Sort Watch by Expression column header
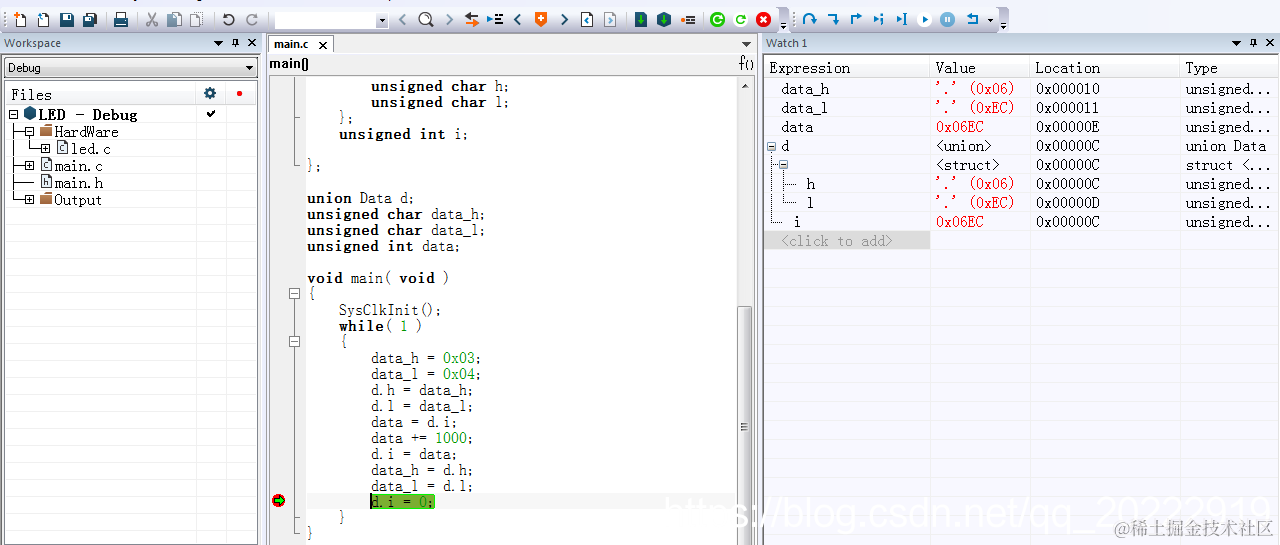Image resolution: width=1280 pixels, height=545 pixels. coord(848,68)
